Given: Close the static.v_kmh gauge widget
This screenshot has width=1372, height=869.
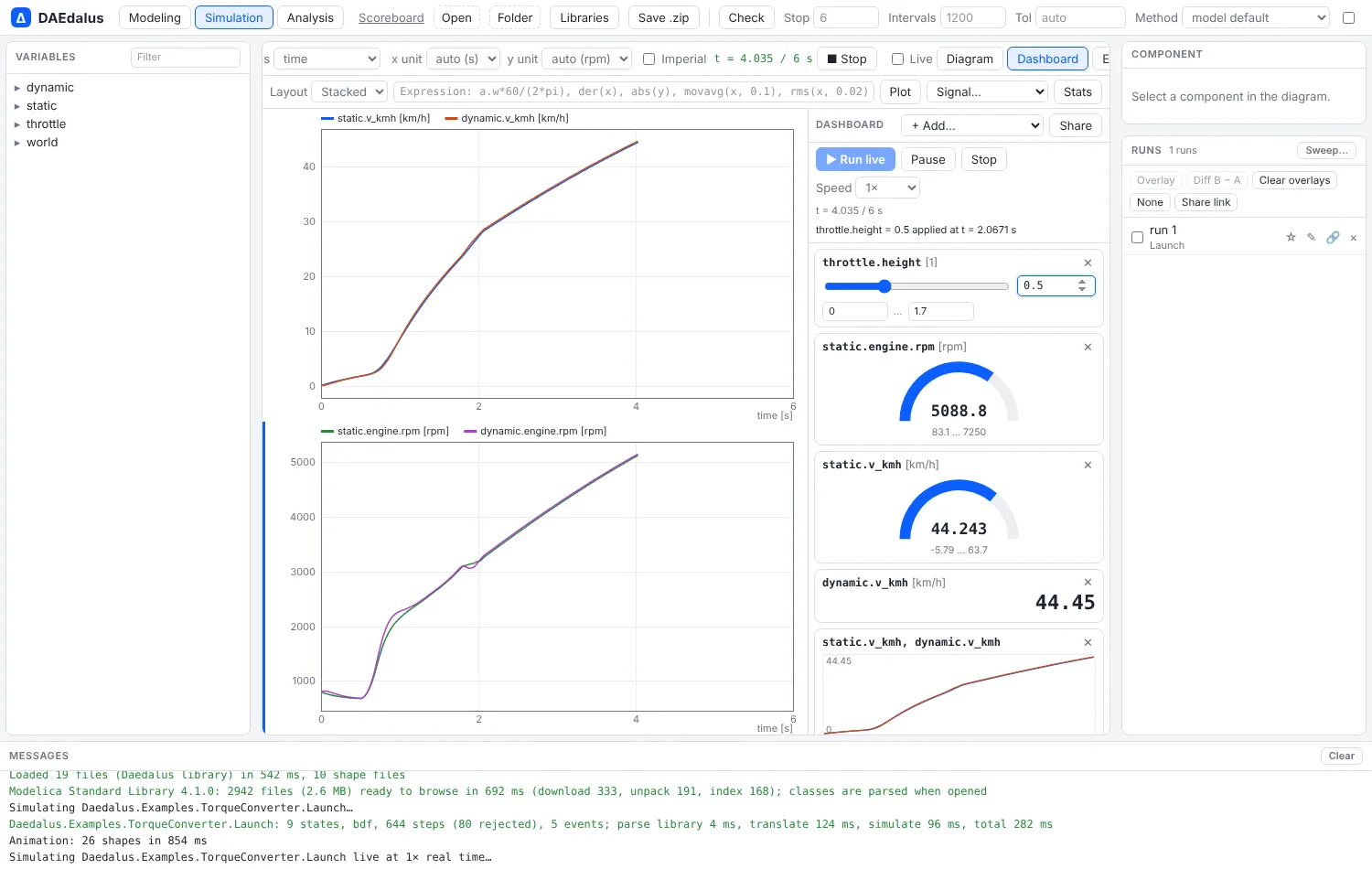Looking at the screenshot, I should point(1088,465).
